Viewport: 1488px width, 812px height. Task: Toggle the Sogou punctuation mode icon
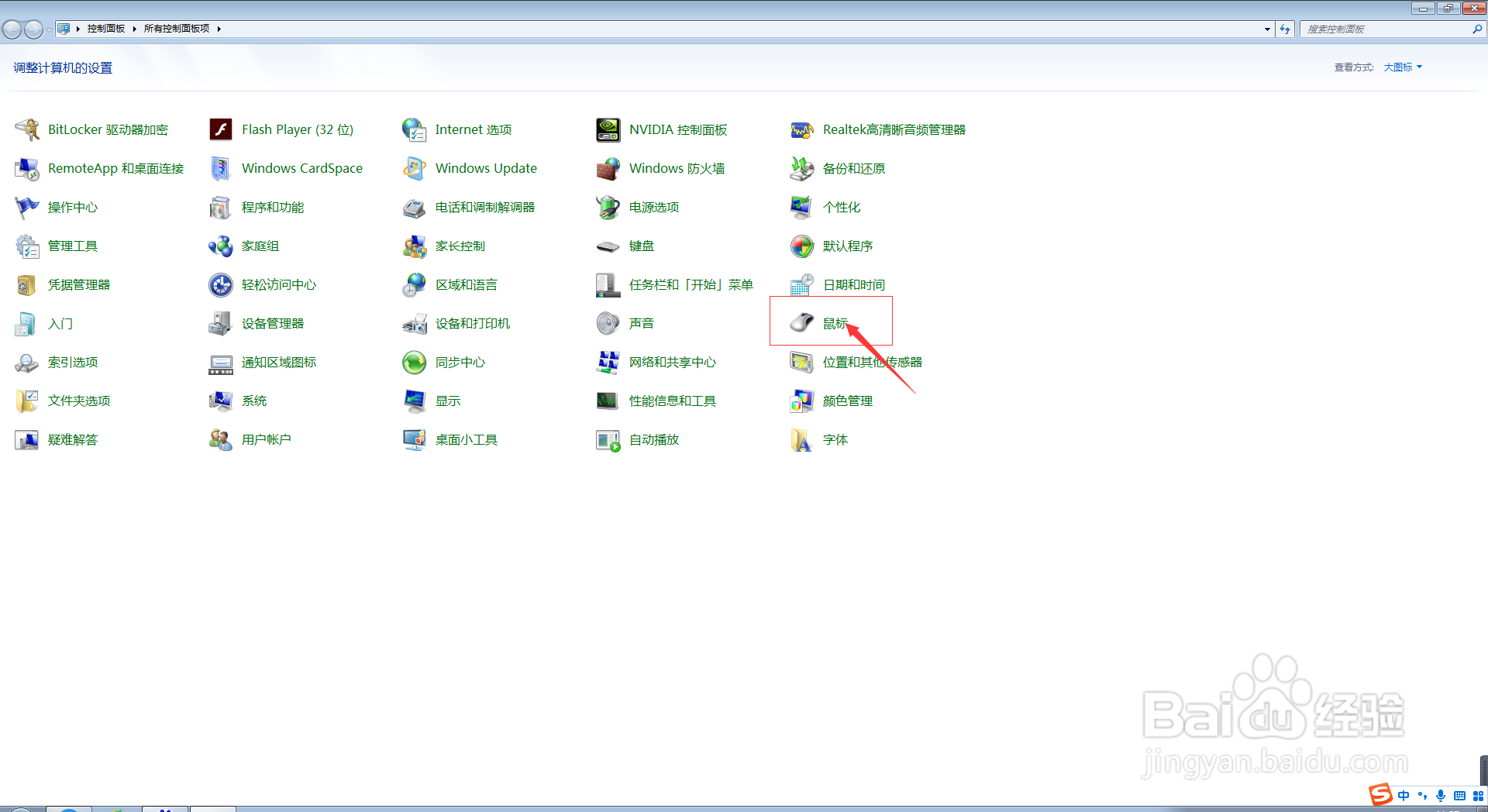click(1422, 796)
